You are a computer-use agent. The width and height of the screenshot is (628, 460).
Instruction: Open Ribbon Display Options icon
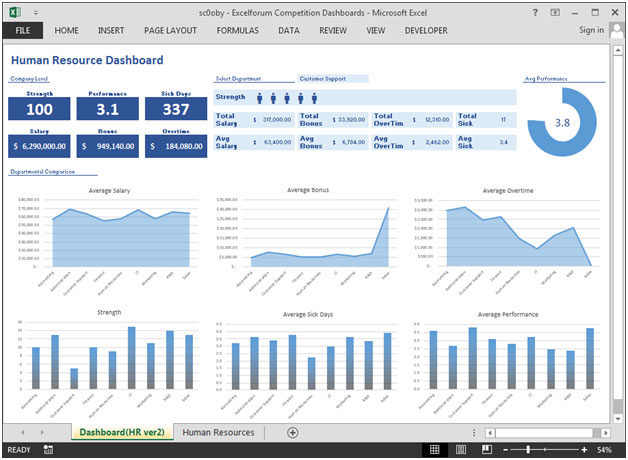click(555, 12)
